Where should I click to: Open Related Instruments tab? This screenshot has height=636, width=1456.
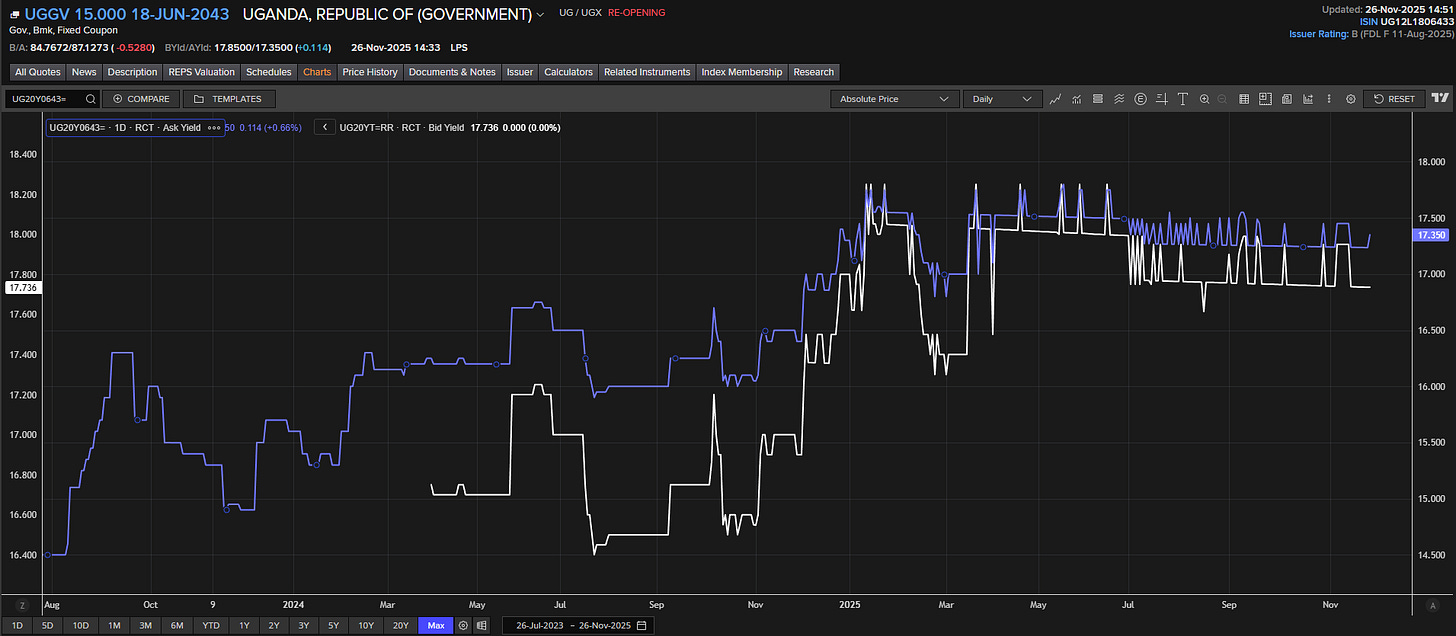tap(647, 72)
